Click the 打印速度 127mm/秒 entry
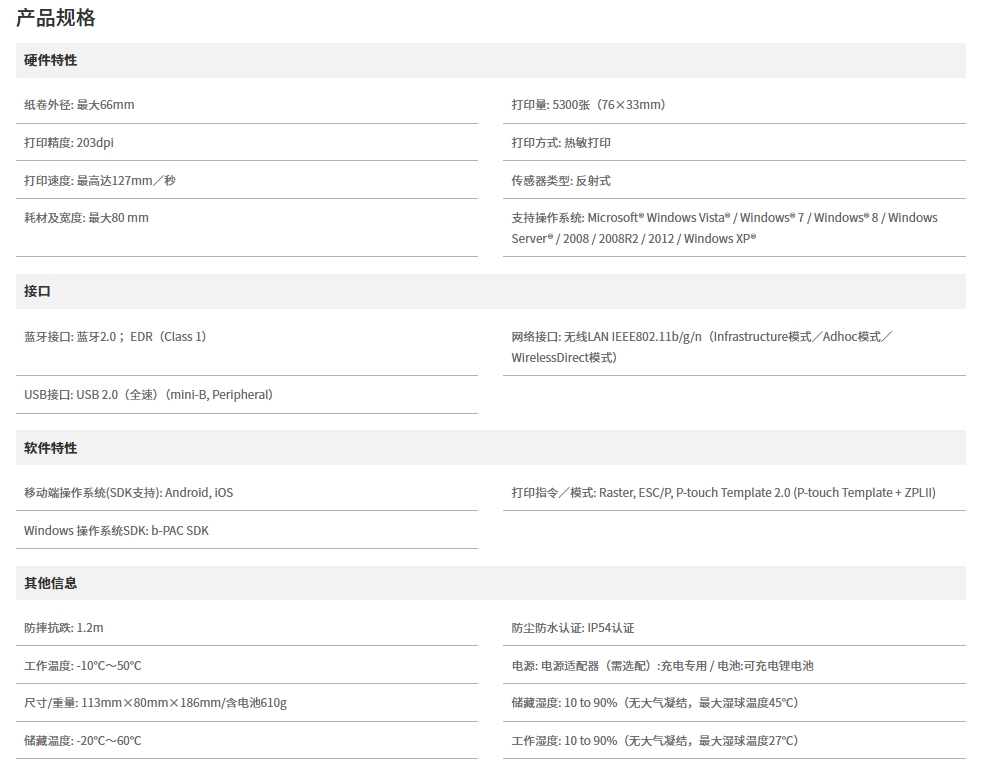Image resolution: width=982 pixels, height=771 pixels. coord(100,181)
